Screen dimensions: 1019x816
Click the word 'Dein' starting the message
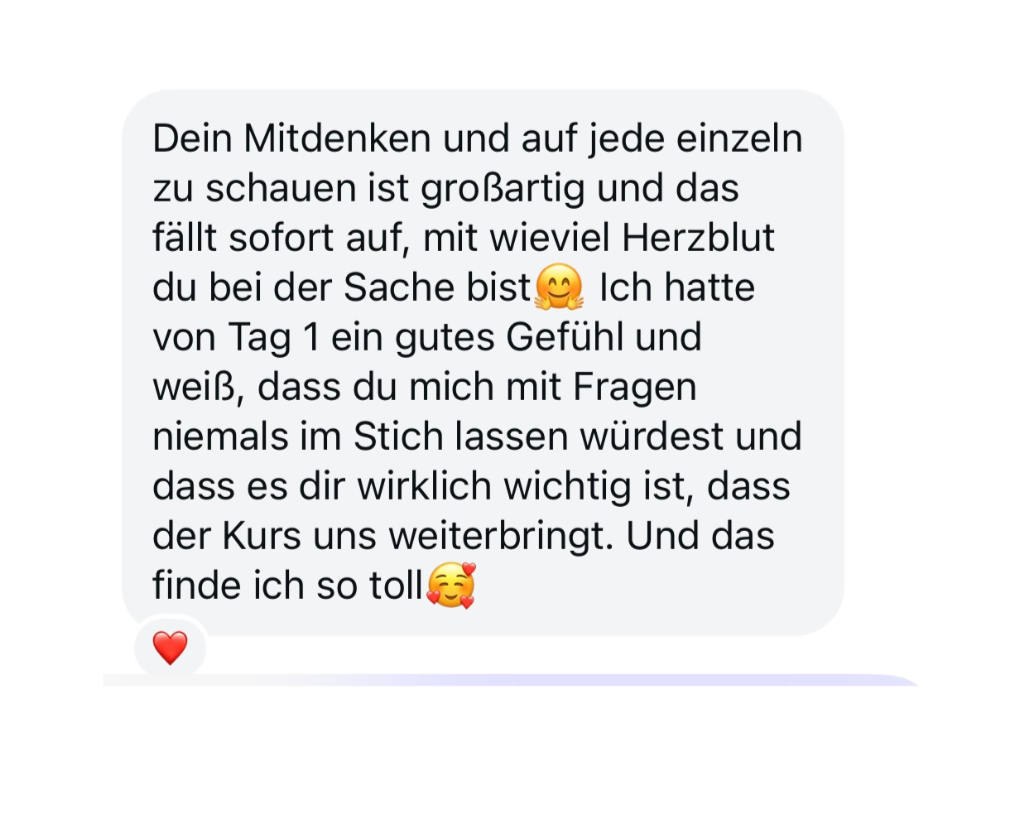pyautogui.click(x=192, y=138)
